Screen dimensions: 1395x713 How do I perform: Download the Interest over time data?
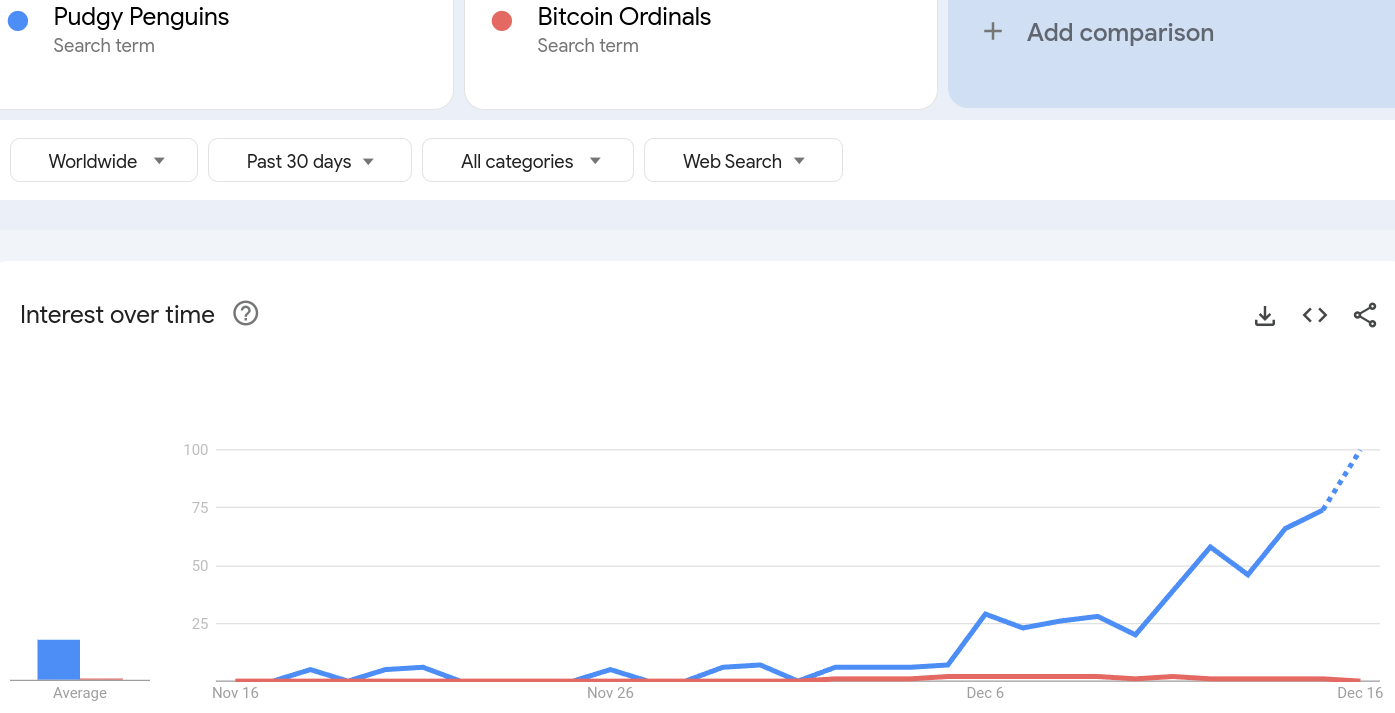[1265, 316]
